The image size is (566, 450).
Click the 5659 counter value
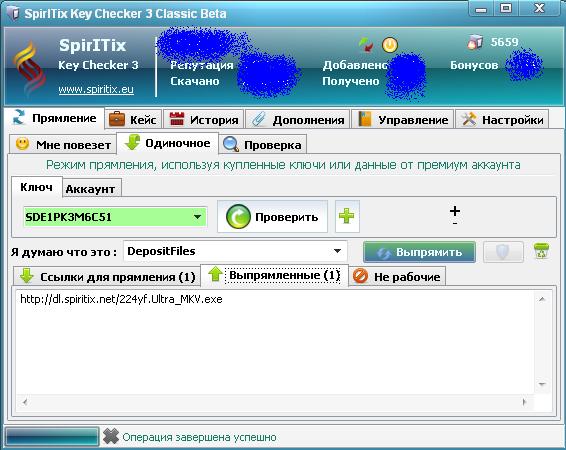tap(504, 42)
